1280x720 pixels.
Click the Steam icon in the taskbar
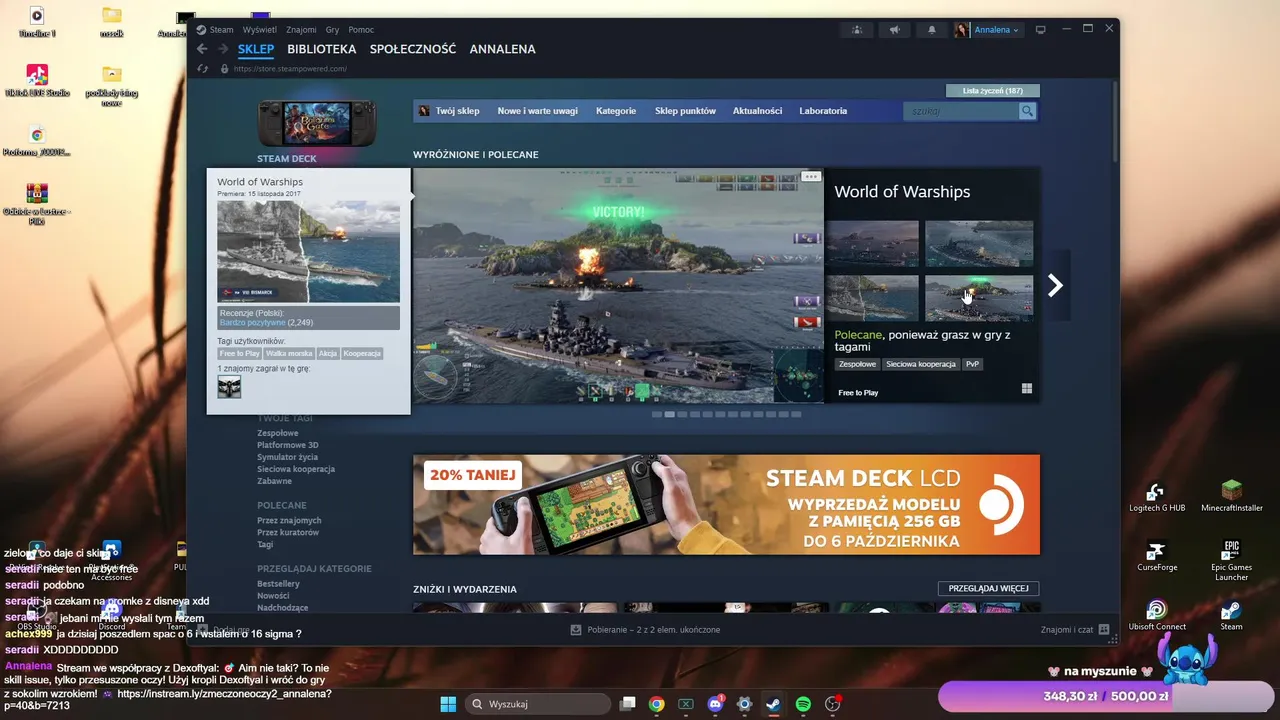[773, 704]
